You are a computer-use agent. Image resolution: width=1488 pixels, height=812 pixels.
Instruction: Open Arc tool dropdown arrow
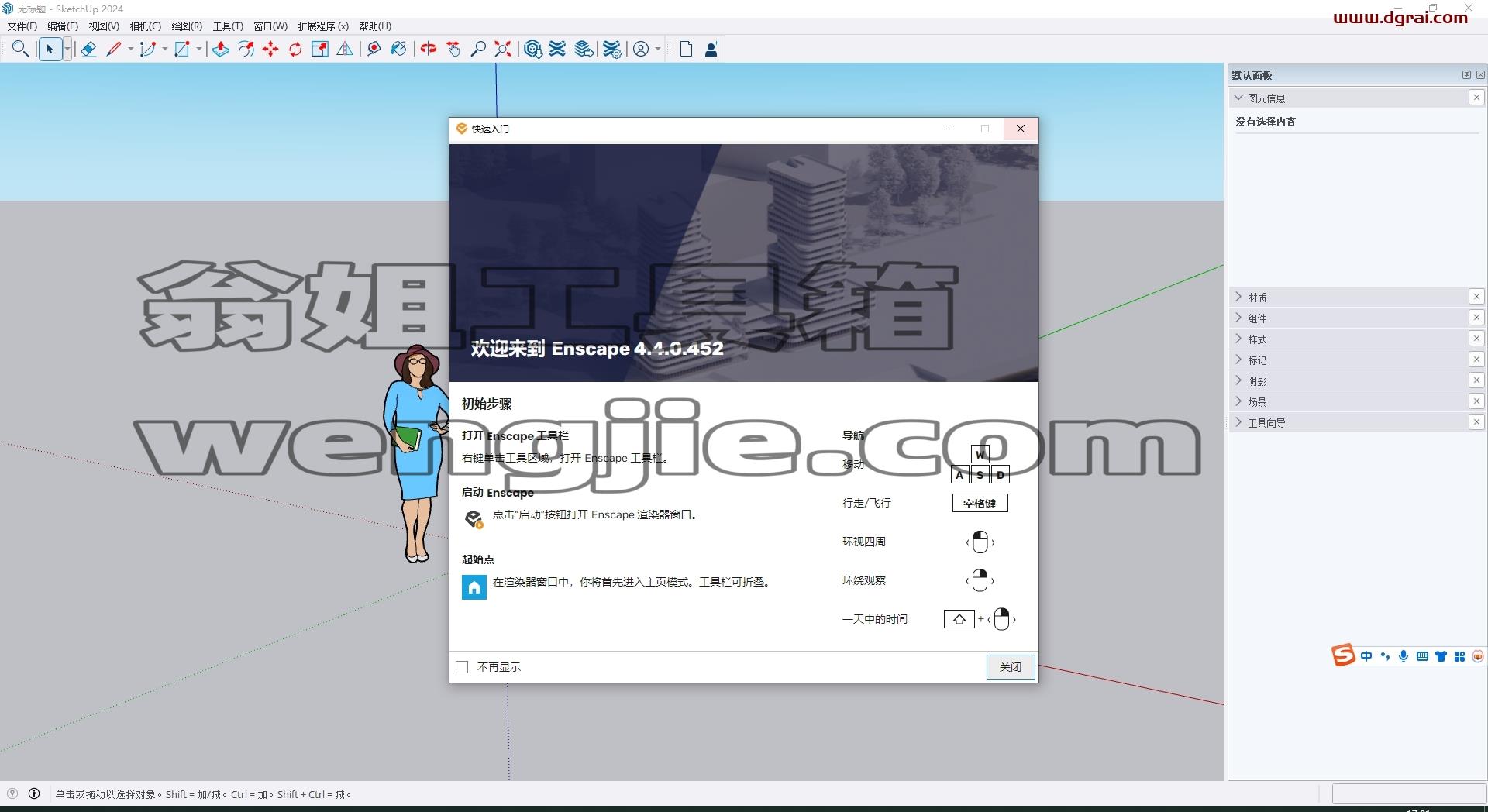(x=164, y=50)
